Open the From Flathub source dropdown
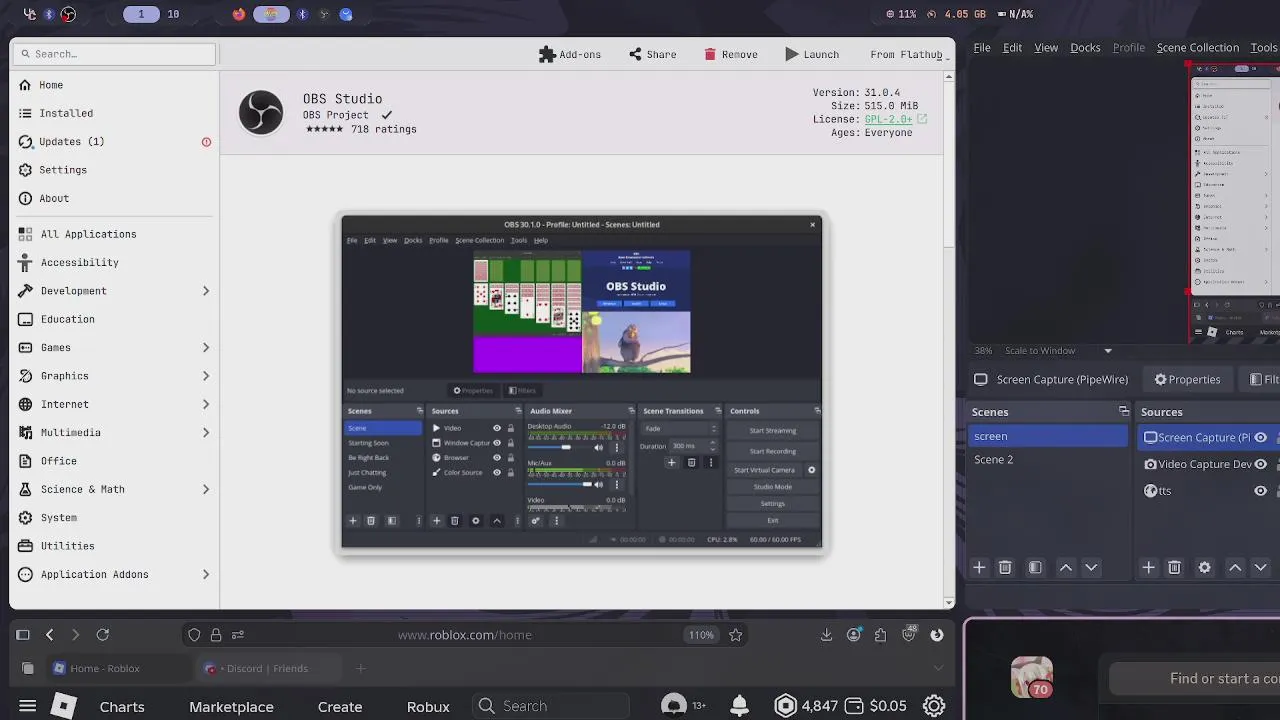The width and height of the screenshot is (1280, 720). (908, 54)
